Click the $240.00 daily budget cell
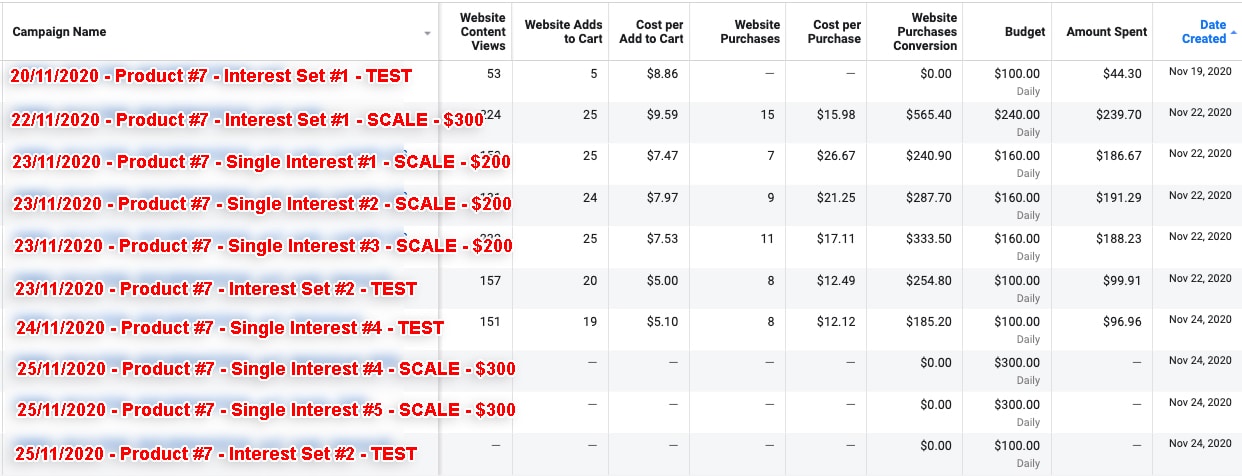 (x=1016, y=115)
